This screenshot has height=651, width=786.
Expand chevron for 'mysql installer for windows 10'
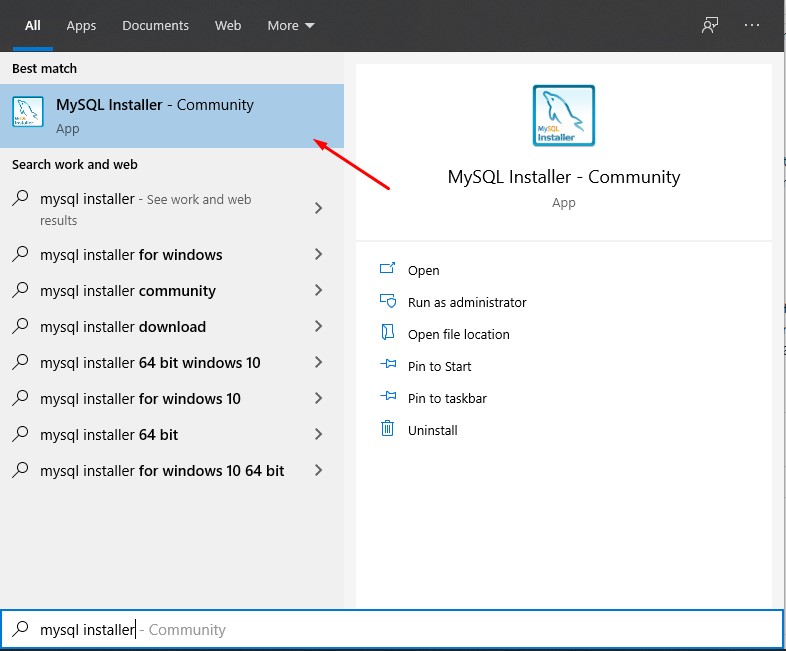(x=318, y=398)
